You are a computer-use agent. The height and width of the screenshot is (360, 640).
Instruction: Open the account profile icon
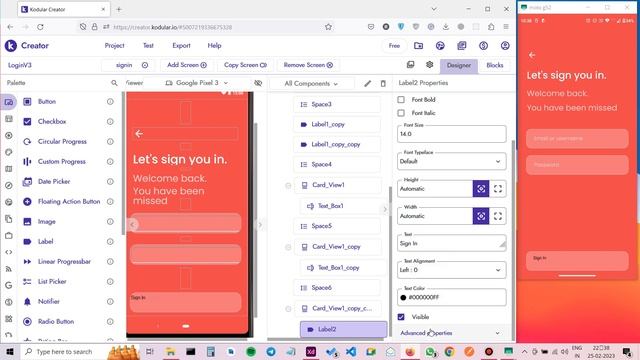(x=505, y=46)
